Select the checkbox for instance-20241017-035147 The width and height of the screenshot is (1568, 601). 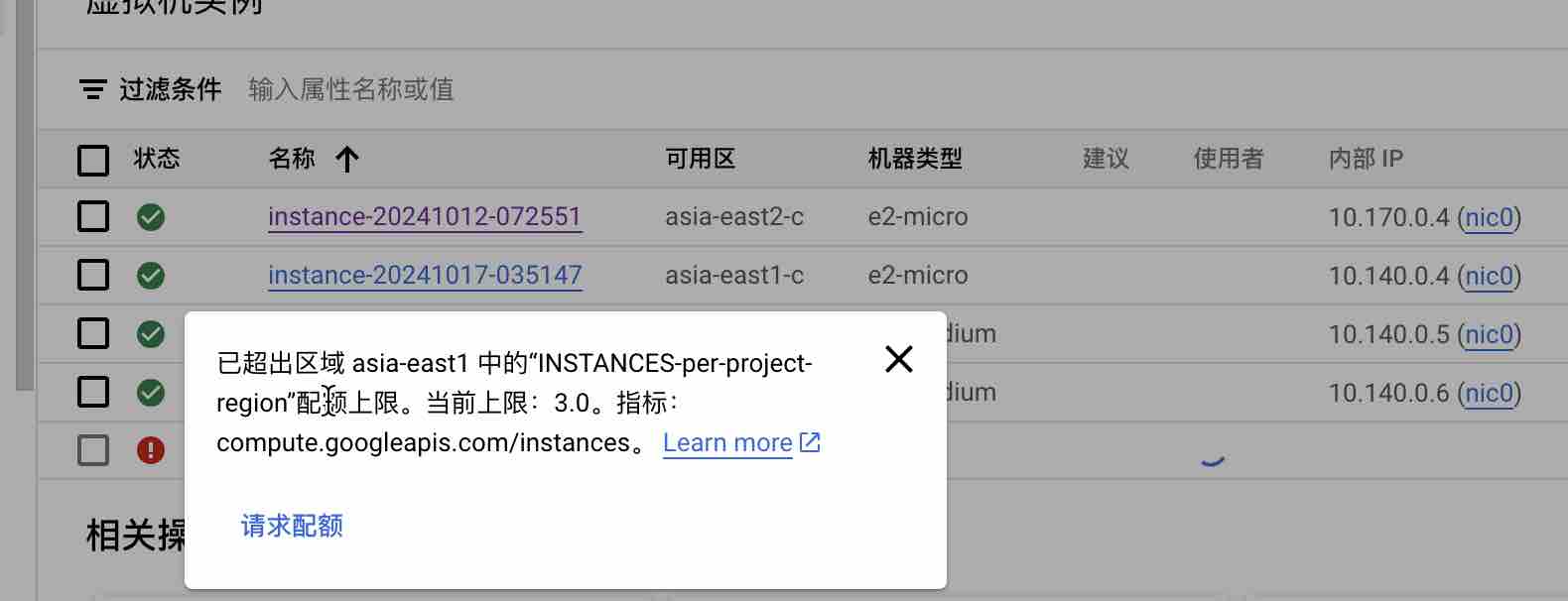tap(93, 275)
